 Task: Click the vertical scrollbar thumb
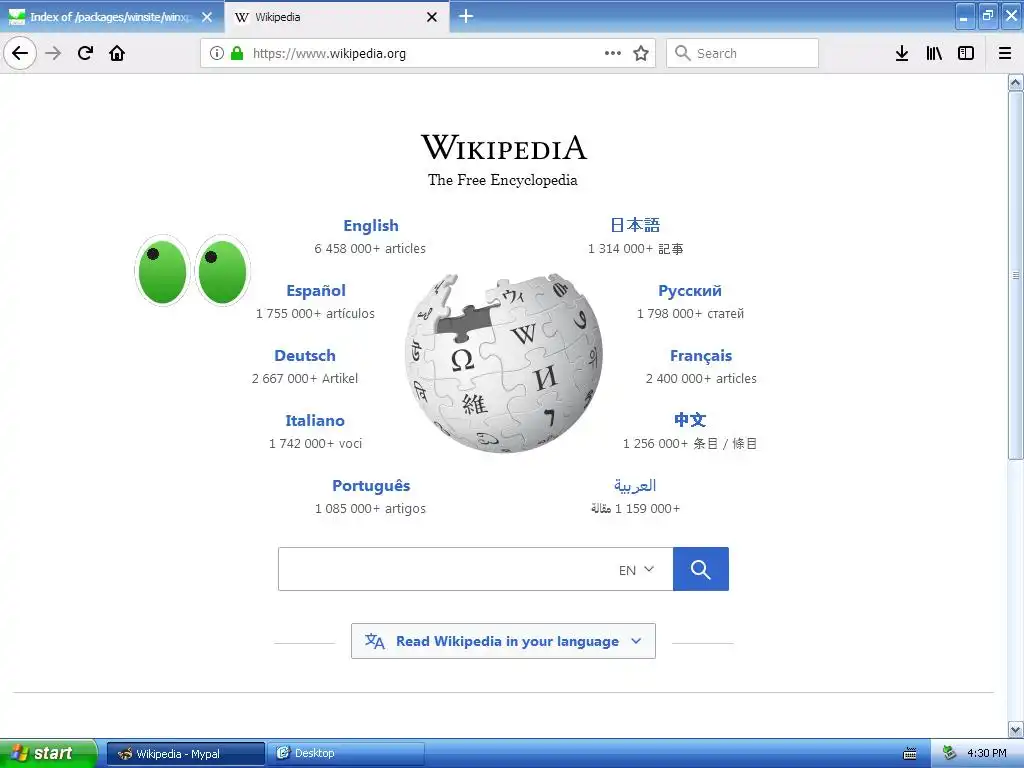point(1016,275)
